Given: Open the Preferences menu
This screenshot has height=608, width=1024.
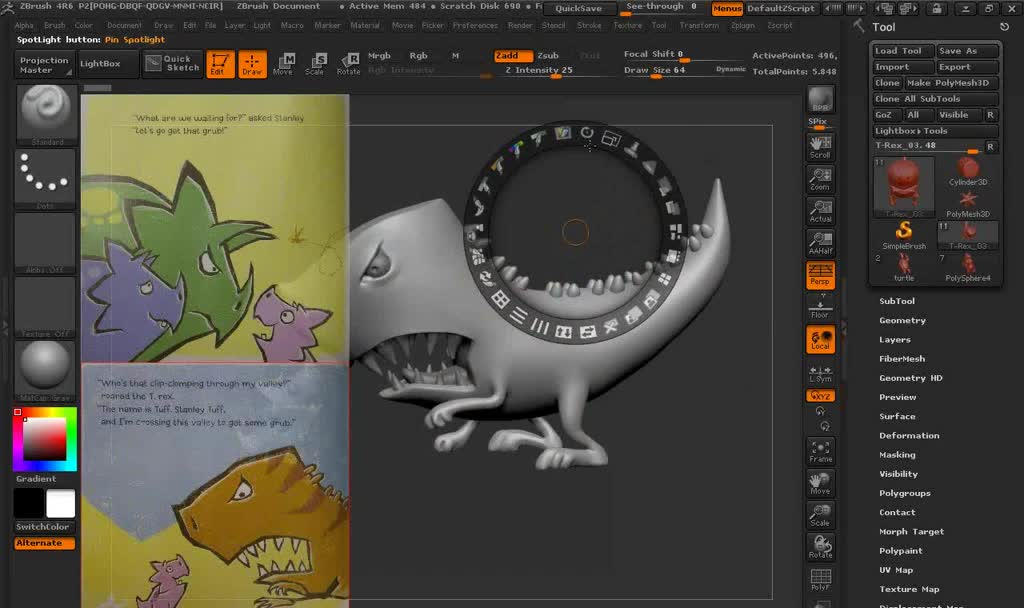Looking at the screenshot, I should pos(475,25).
